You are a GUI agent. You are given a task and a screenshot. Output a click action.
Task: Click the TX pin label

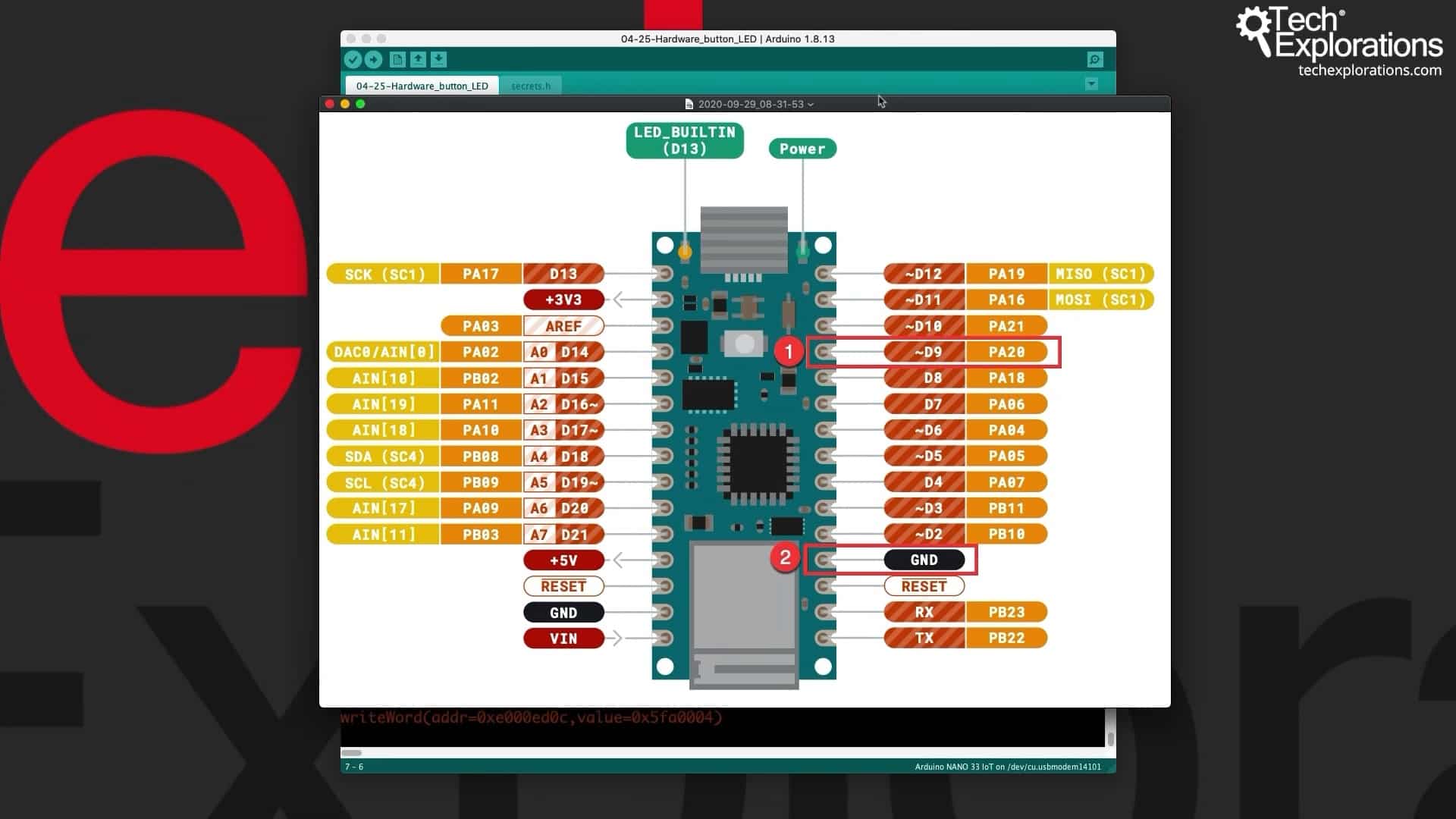(924, 638)
